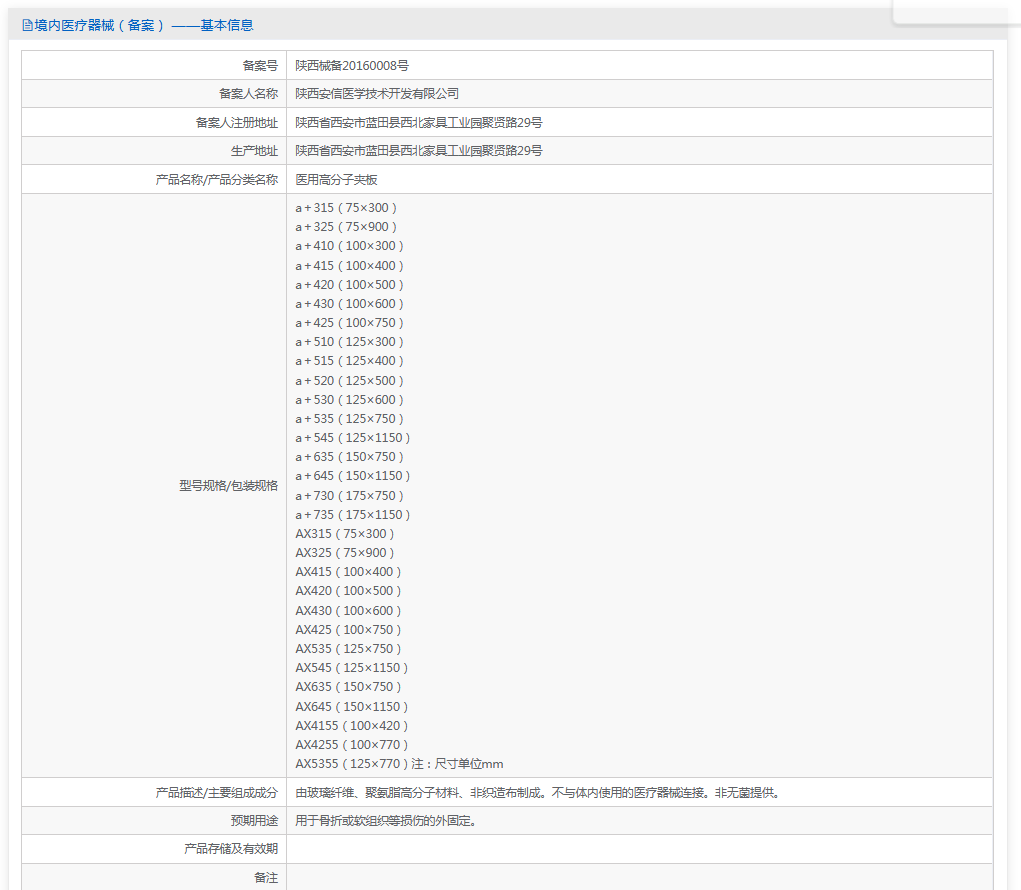Viewport: 1021px width, 890px height.
Task: Select spec line AX325（75×900）
Action: coord(345,552)
